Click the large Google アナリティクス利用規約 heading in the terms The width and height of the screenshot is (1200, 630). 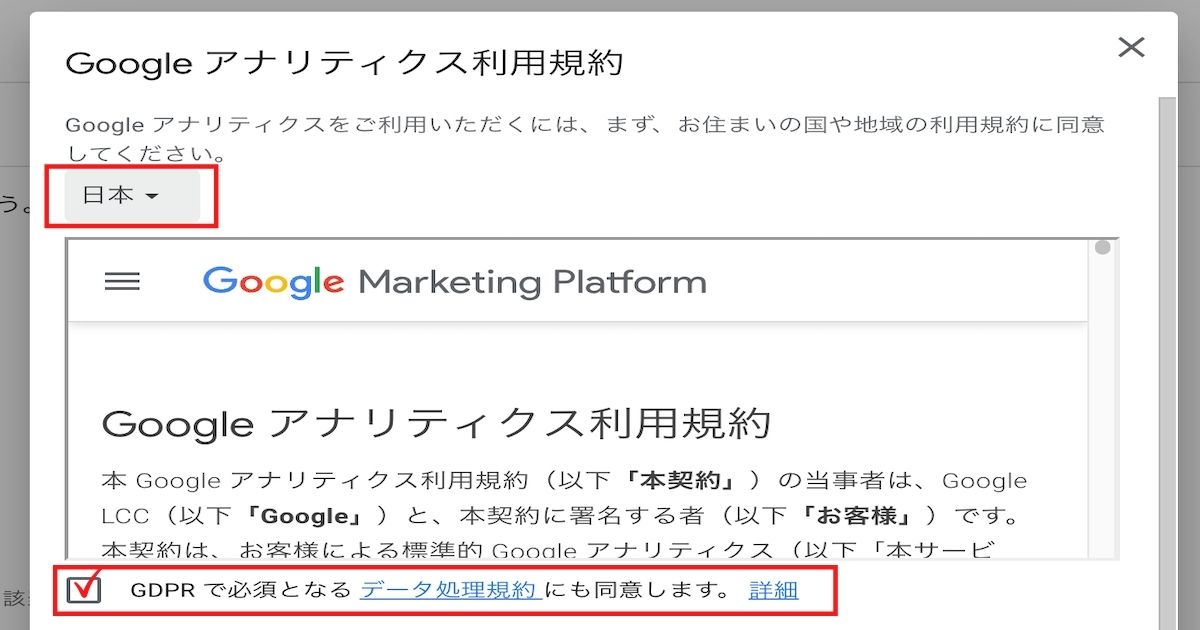pyautogui.click(x=436, y=423)
